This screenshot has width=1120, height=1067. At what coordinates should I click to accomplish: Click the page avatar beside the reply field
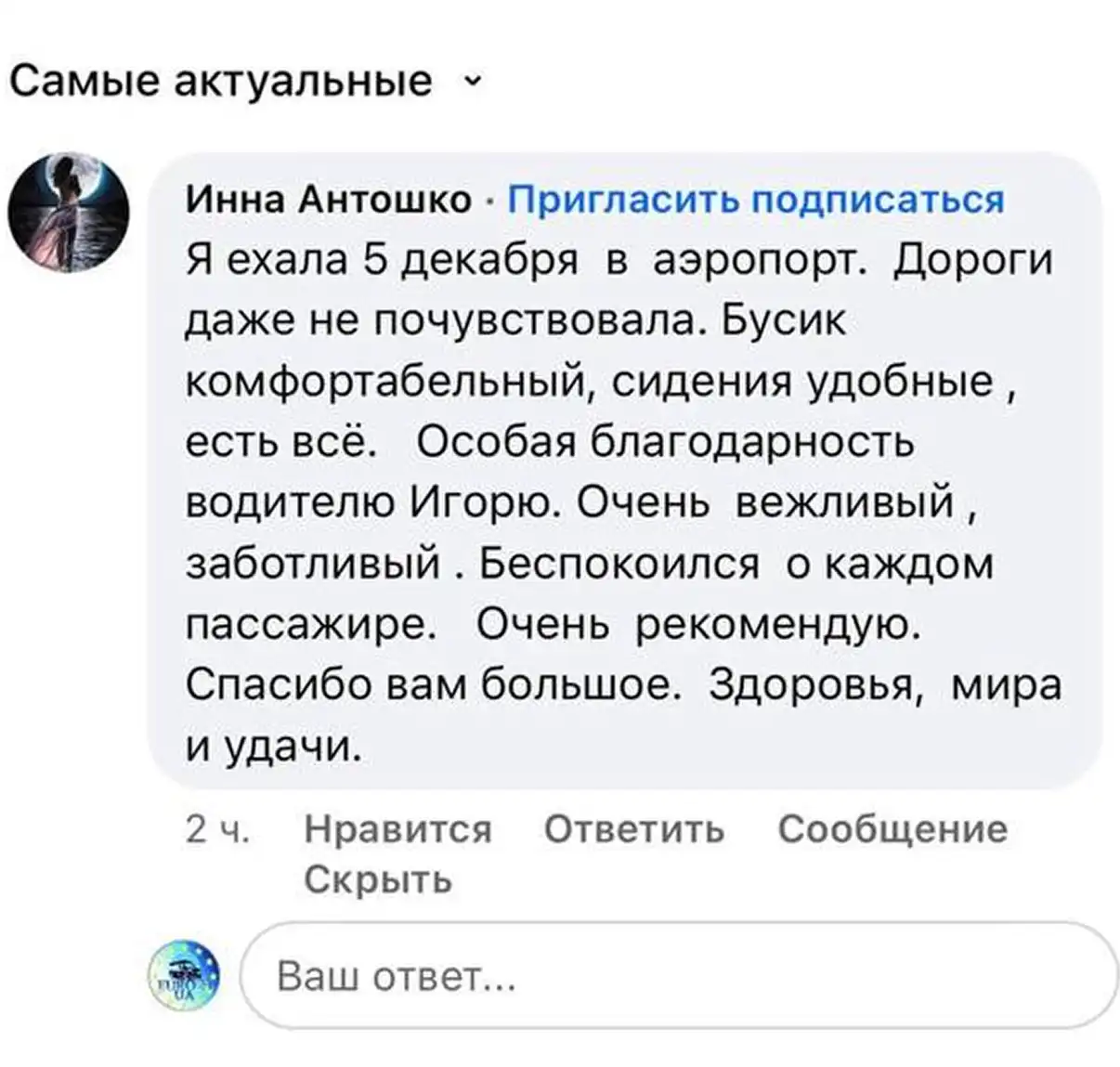pyautogui.click(x=186, y=975)
